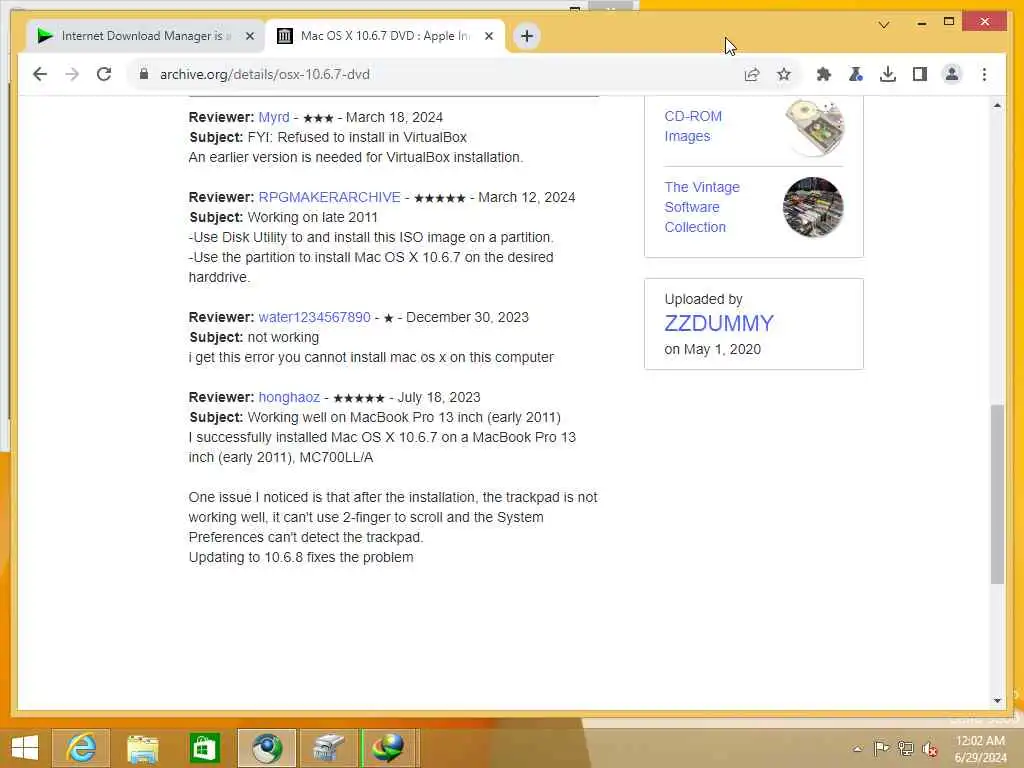
Task: Open the Windows Store taskbar icon
Action: 204,748
